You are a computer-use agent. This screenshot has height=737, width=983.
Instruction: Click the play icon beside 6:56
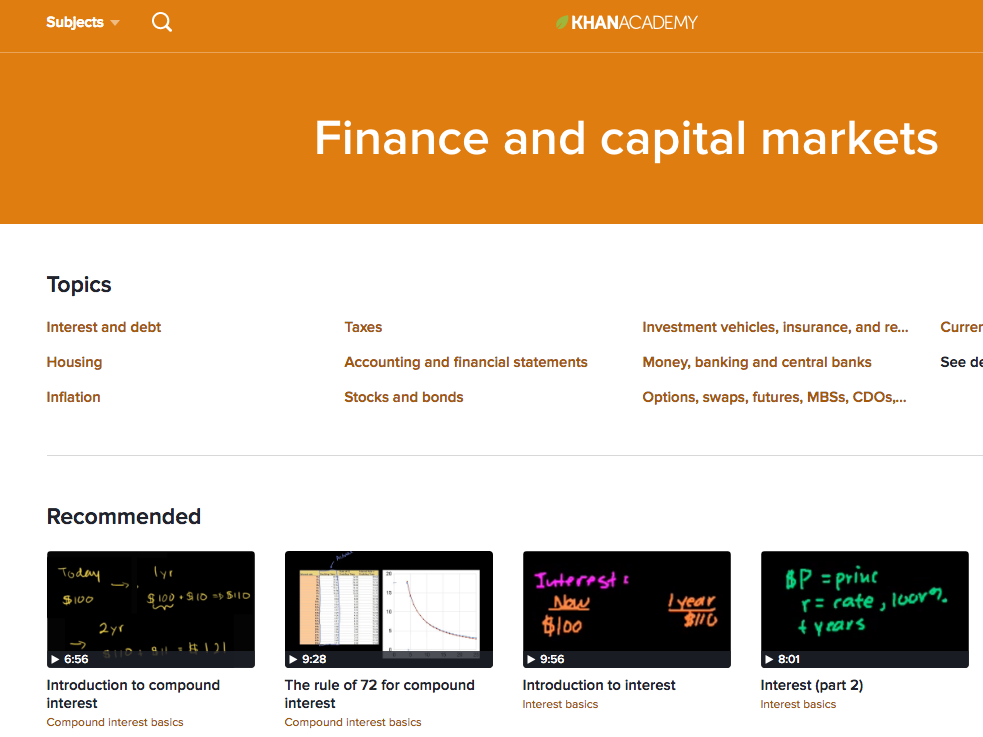(x=55, y=659)
